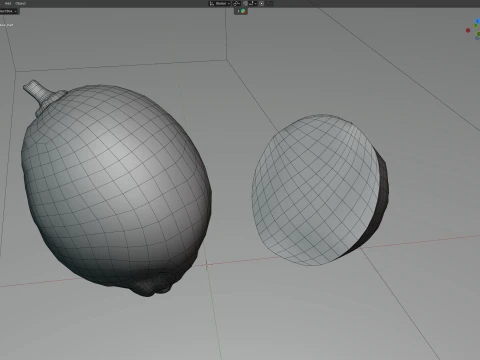Click the 3D cursor at world origin
The height and width of the screenshot is (360, 480).
[x=206, y=265]
